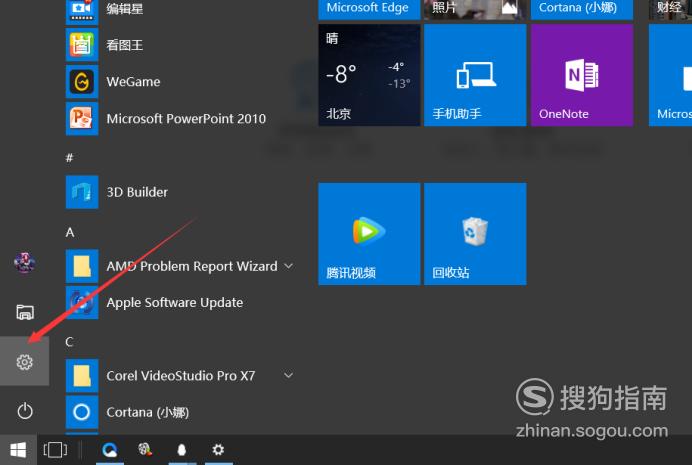Click the Power button icon
The width and height of the screenshot is (692, 465).
(x=25, y=411)
